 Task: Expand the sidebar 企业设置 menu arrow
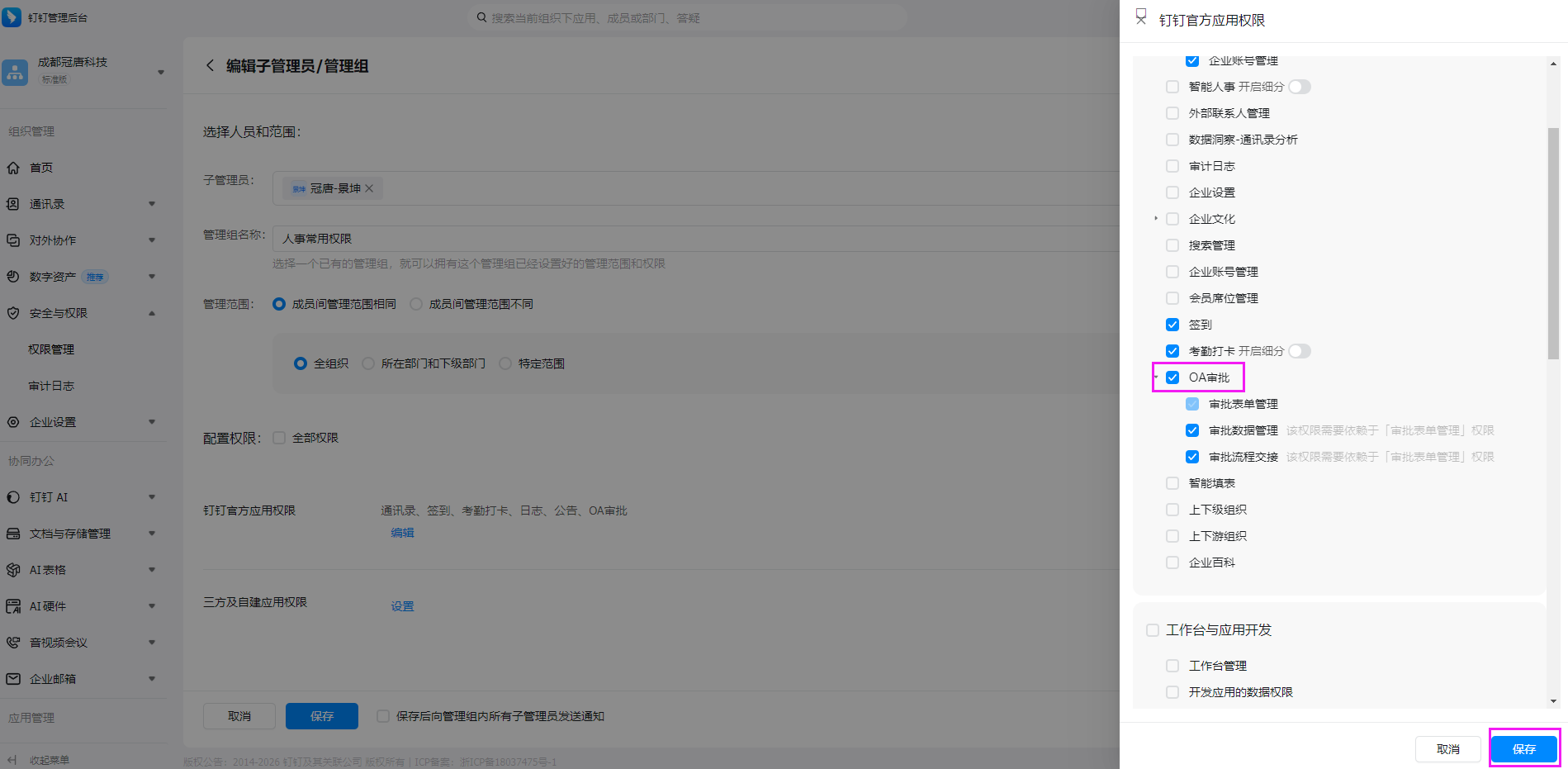click(x=152, y=422)
